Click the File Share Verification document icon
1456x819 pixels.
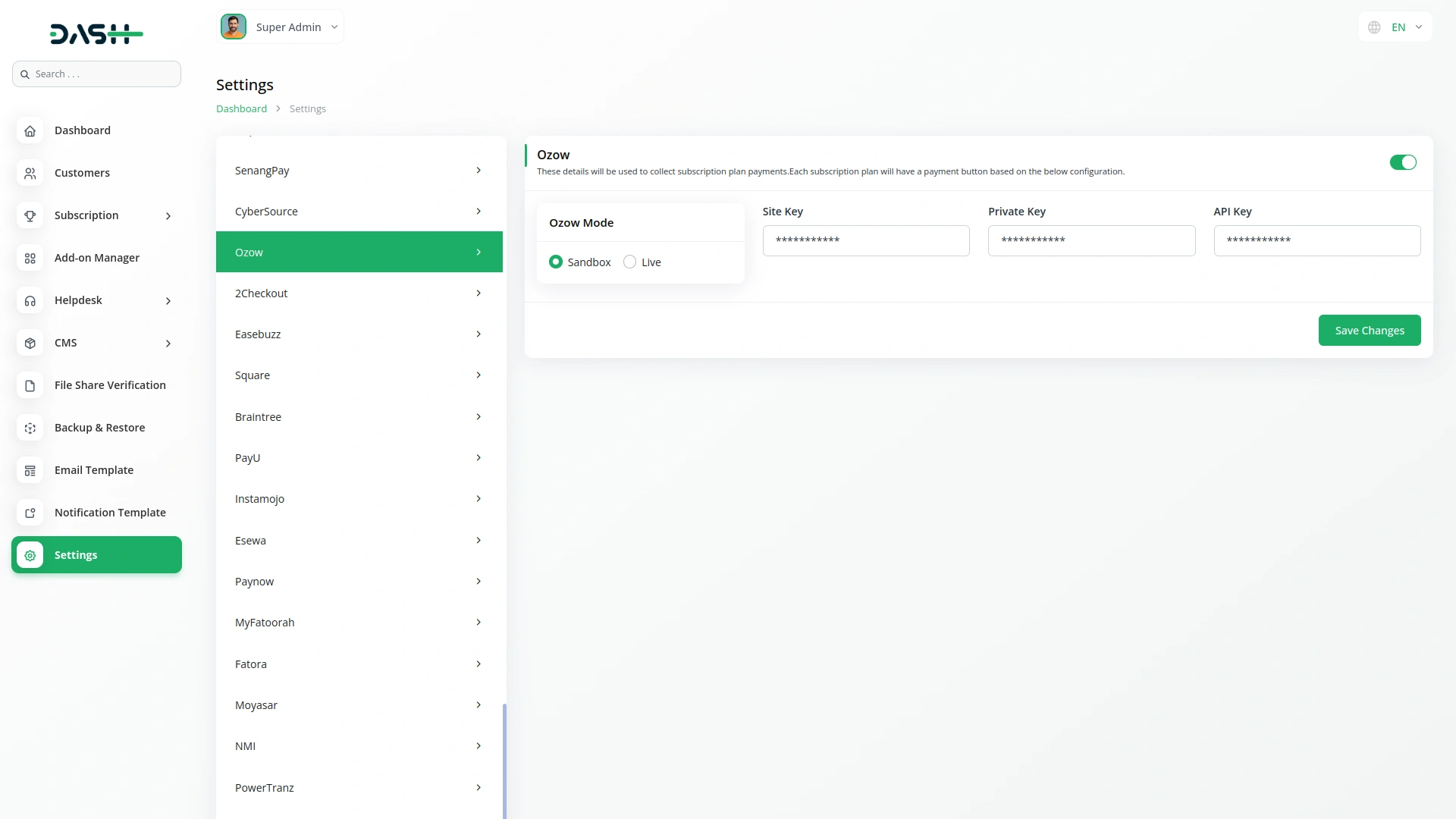[x=30, y=385]
